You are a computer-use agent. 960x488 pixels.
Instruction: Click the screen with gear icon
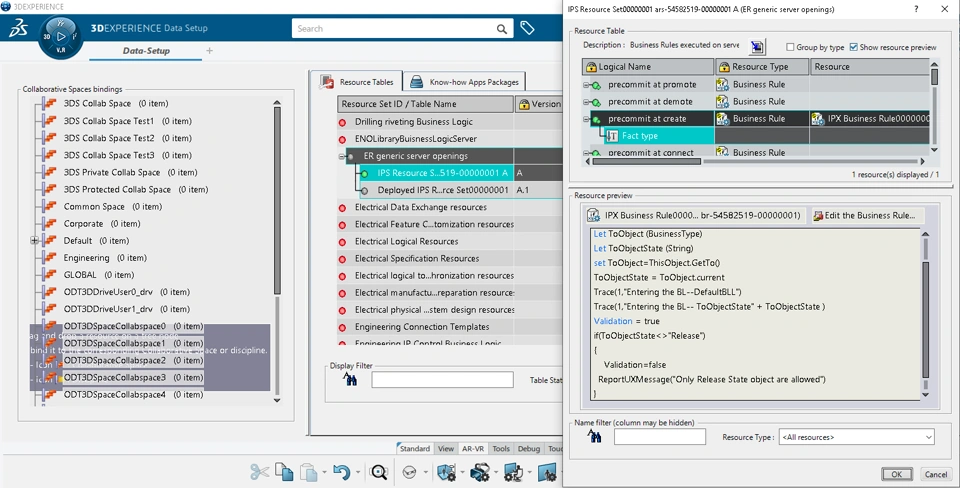pyautogui.click(x=546, y=471)
